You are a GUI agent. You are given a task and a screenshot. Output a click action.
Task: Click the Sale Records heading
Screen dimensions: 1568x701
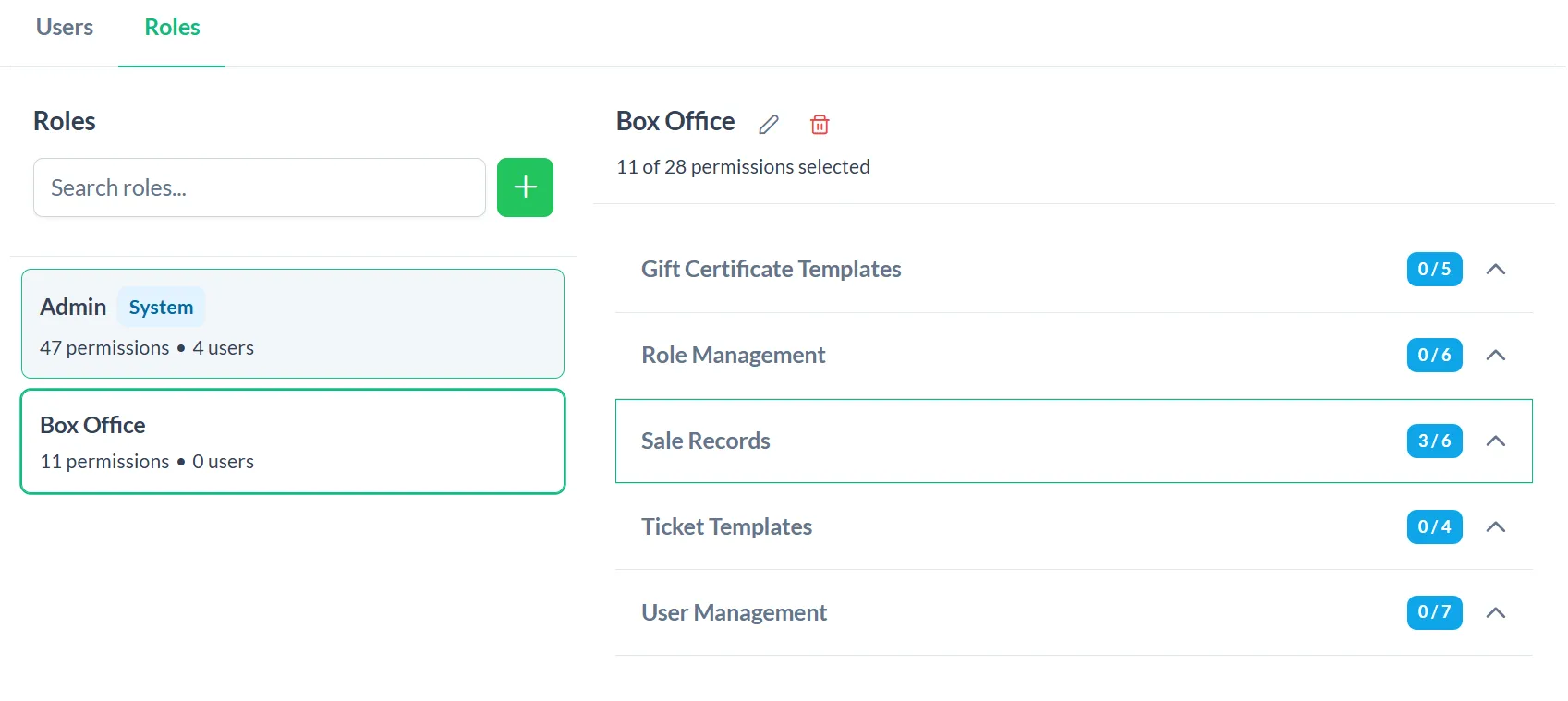(706, 441)
